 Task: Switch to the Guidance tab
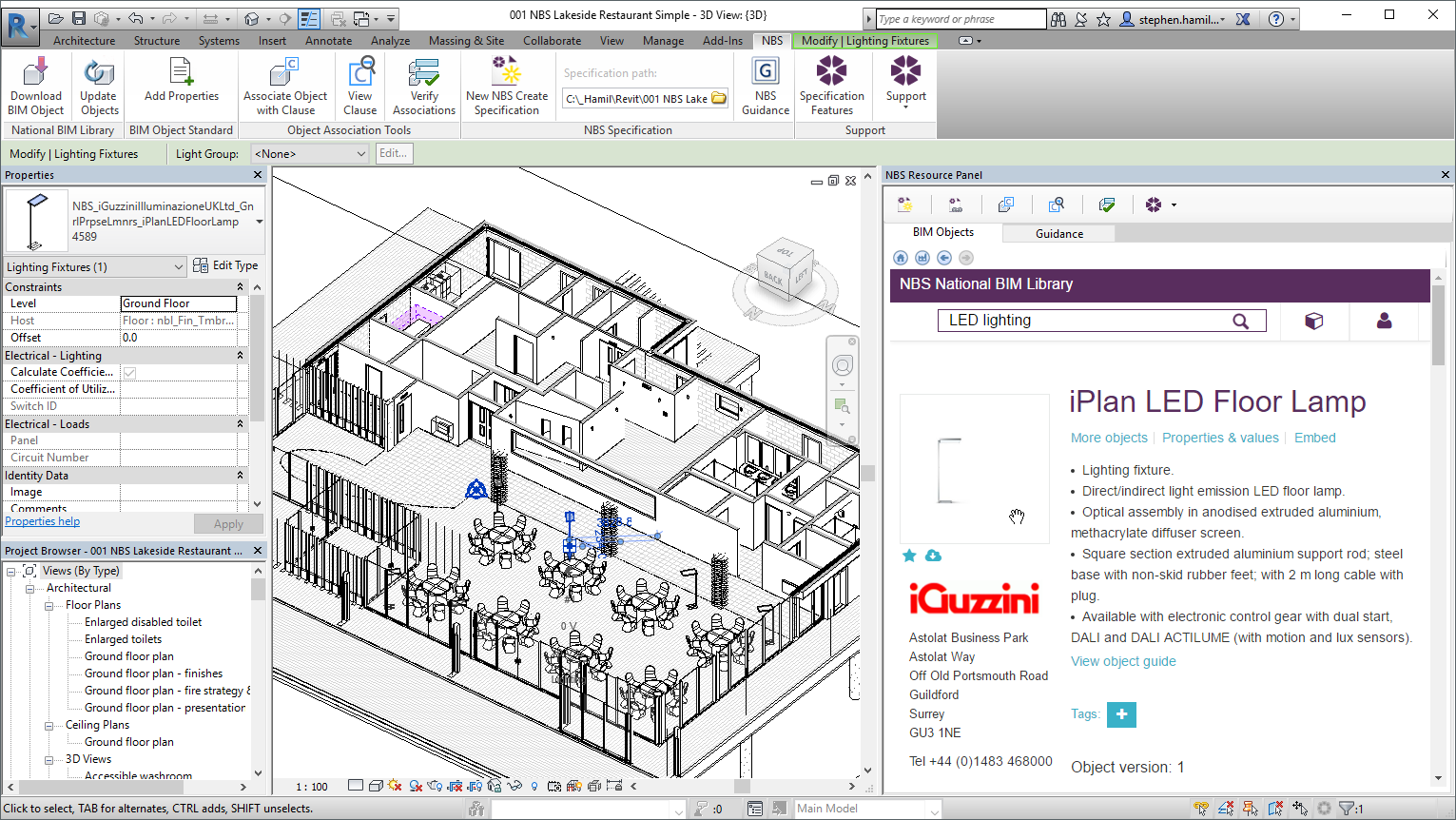click(x=1058, y=232)
